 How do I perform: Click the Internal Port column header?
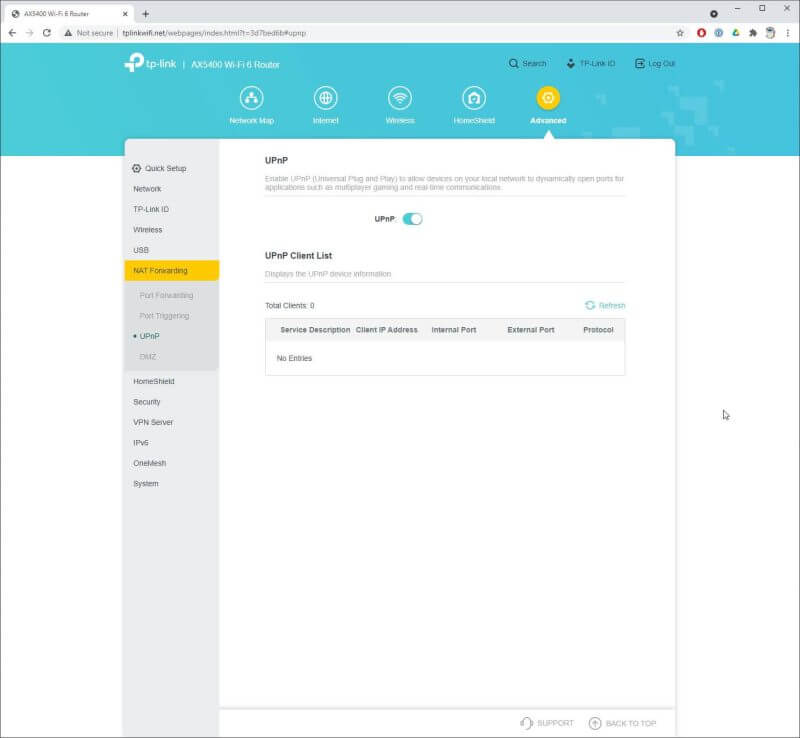coord(454,330)
